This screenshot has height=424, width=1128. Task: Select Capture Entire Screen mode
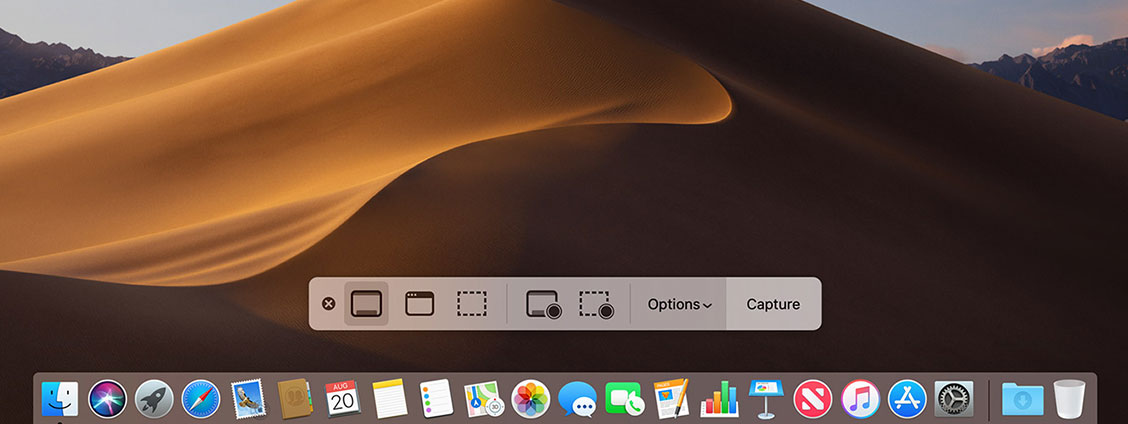366,304
